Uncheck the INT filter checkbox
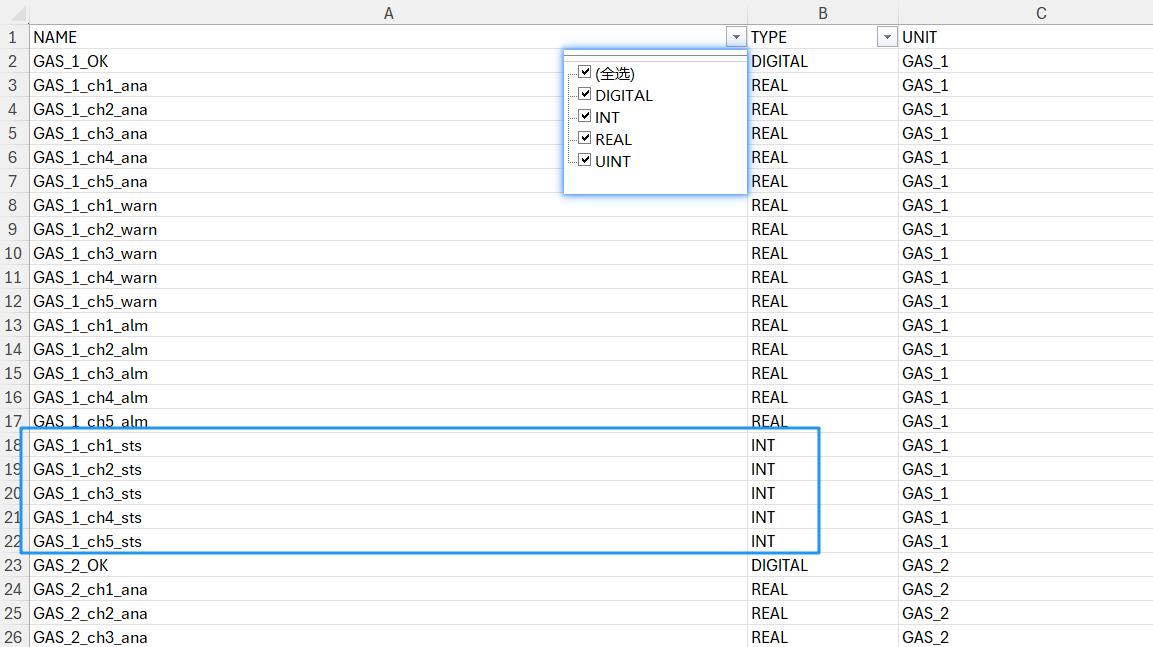The height and width of the screenshot is (647, 1153). (585, 116)
